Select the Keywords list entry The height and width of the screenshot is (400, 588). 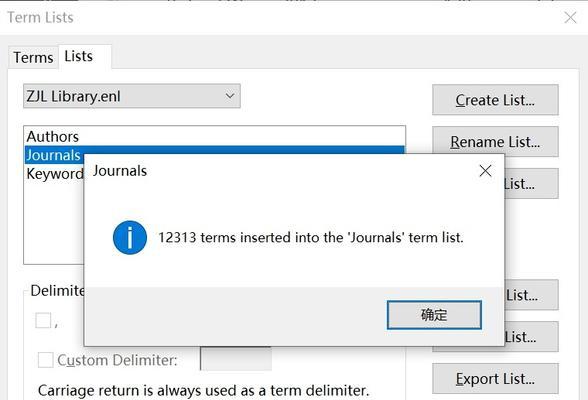tap(55, 174)
